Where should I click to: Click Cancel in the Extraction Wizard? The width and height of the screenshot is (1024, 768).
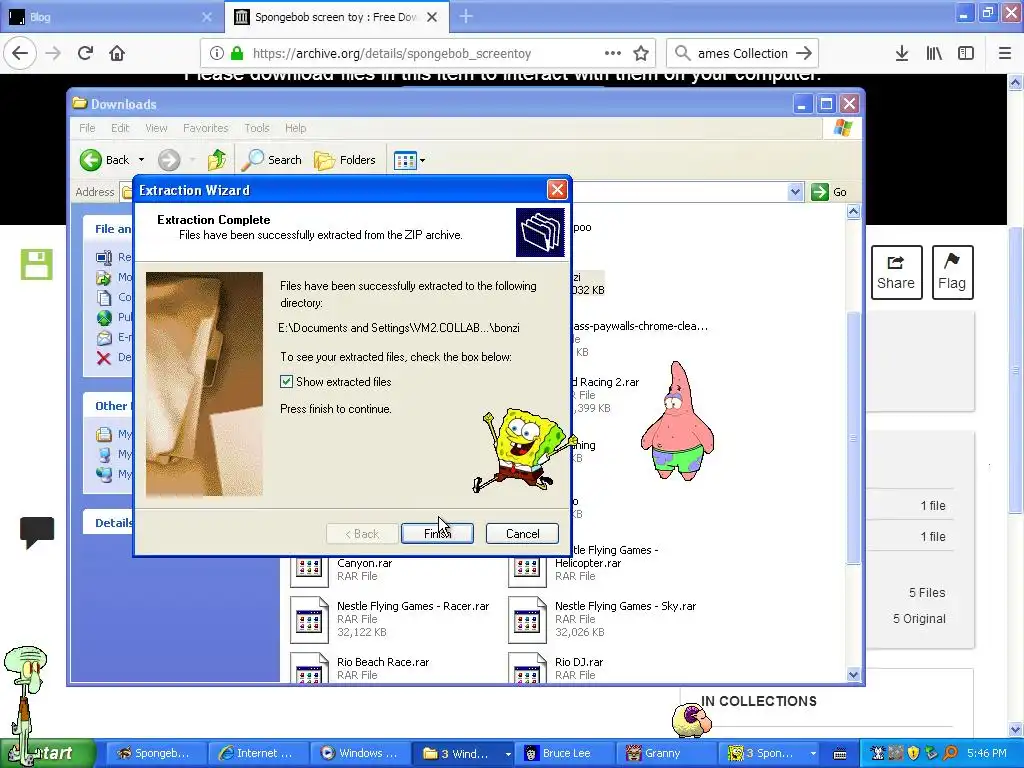pos(522,534)
